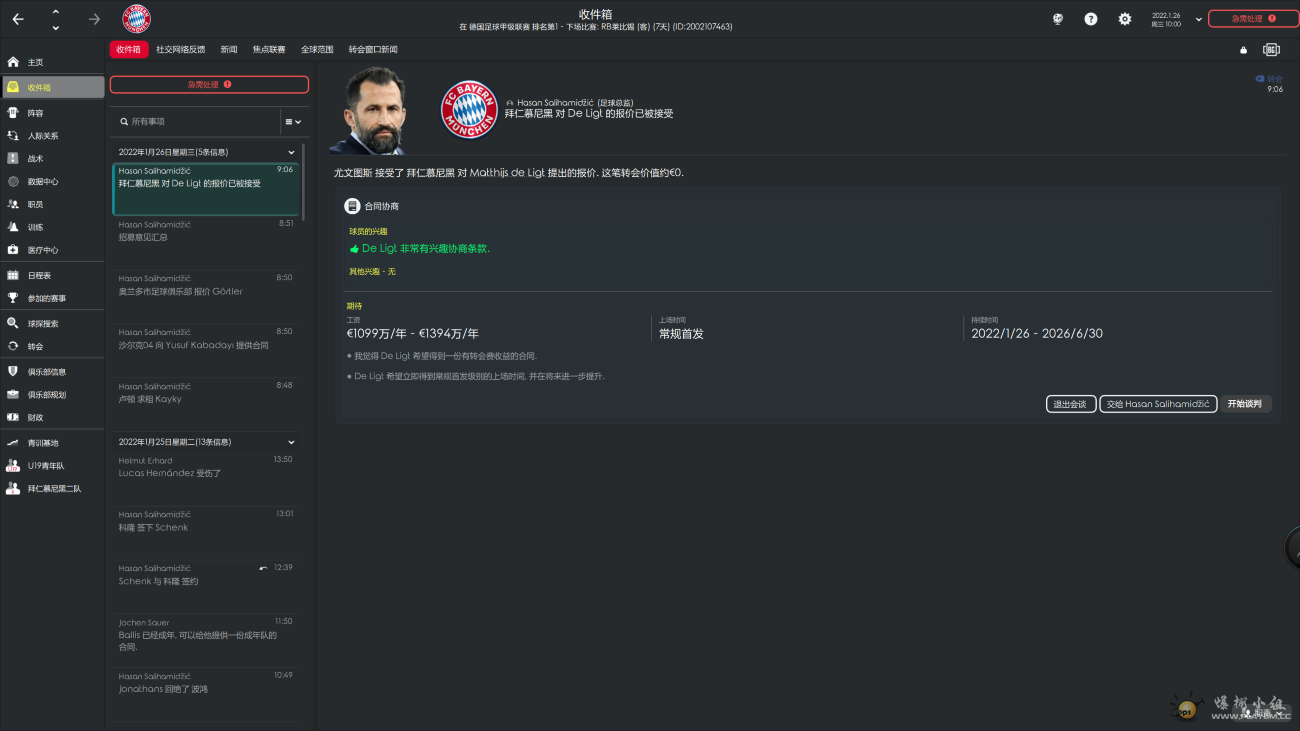Viewport: 1300px width, 731px height.
Task: Open 球探搜索 scouting in the sidebar
Action: click(52, 324)
